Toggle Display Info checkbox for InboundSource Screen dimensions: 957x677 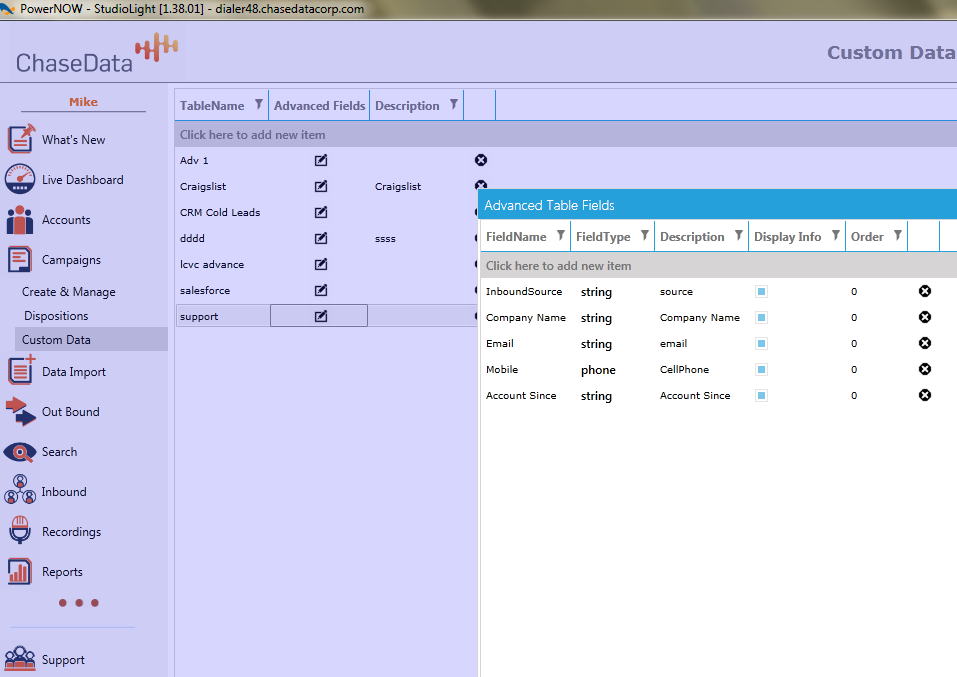[761, 292]
